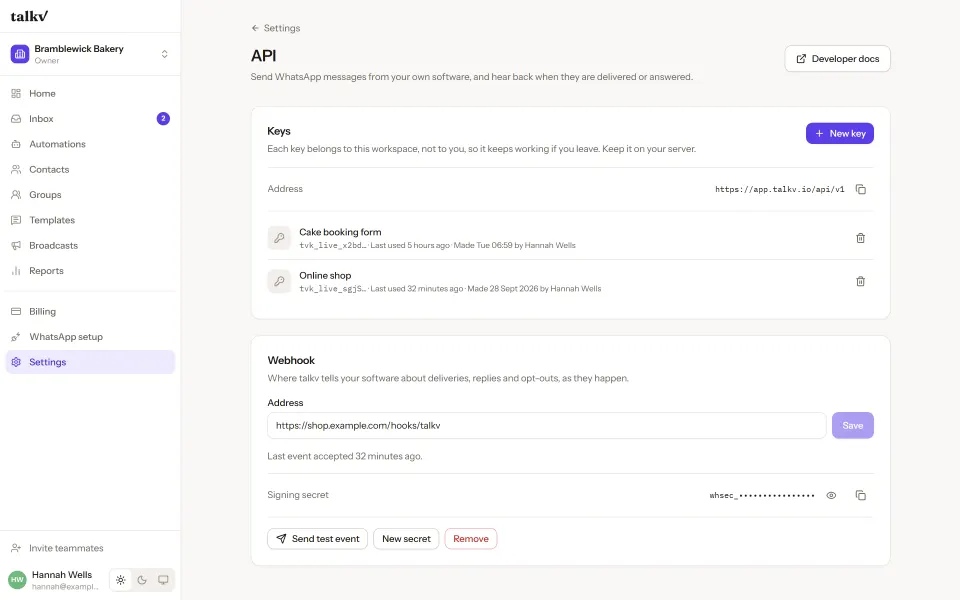Click the Broadcasts megaphone icon

click(x=16, y=246)
